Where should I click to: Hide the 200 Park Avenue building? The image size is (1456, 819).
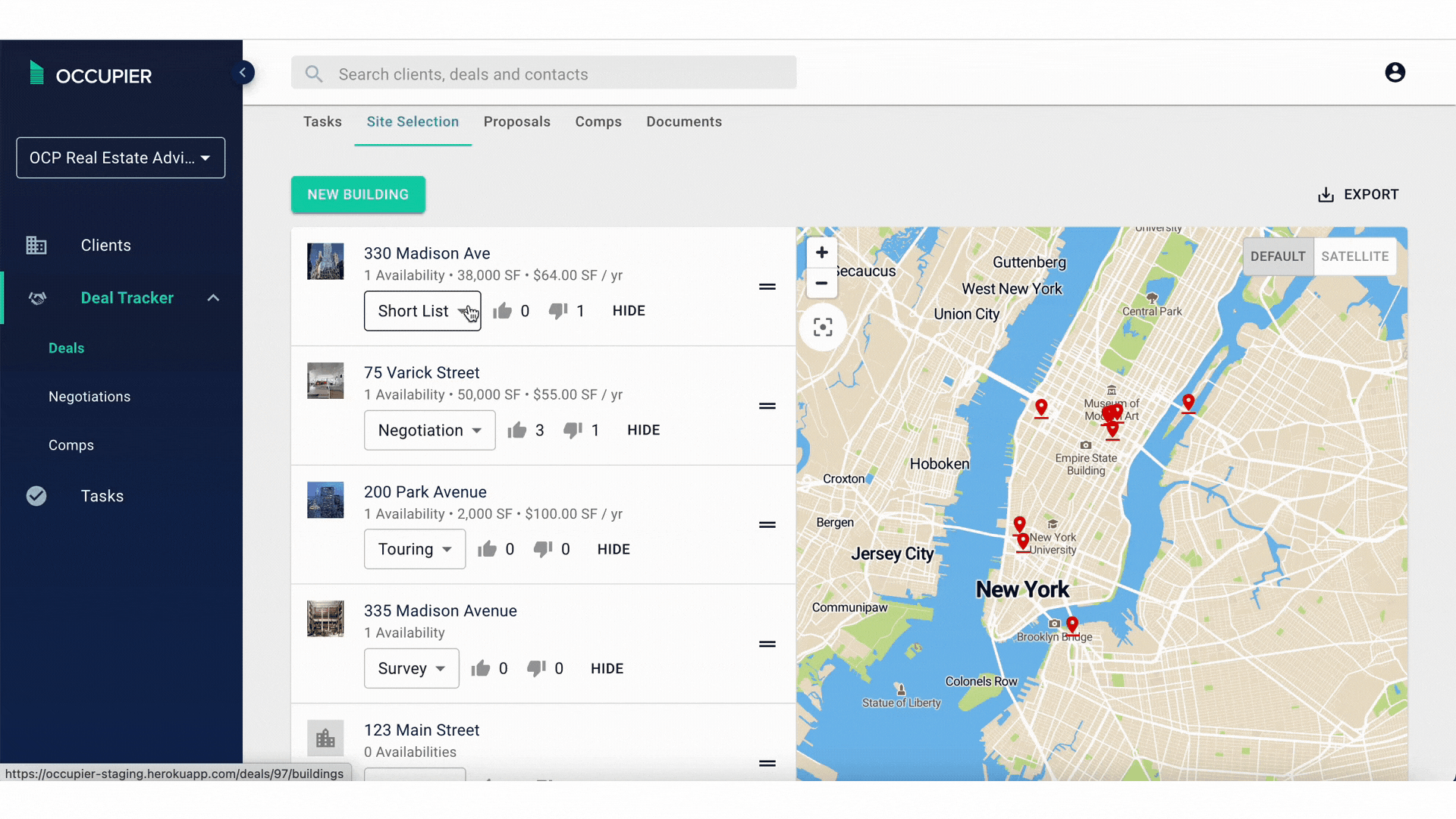pos(613,549)
